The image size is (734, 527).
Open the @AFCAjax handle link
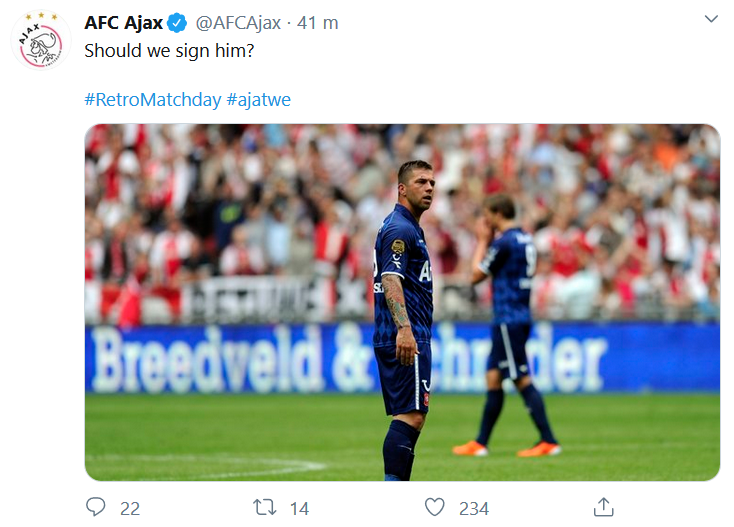(240, 23)
